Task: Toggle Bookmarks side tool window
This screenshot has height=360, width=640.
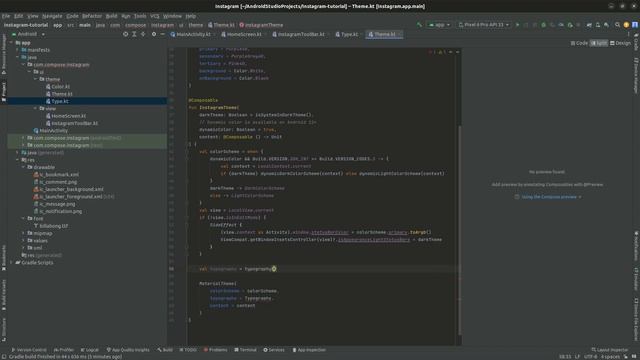Action: [4, 258]
